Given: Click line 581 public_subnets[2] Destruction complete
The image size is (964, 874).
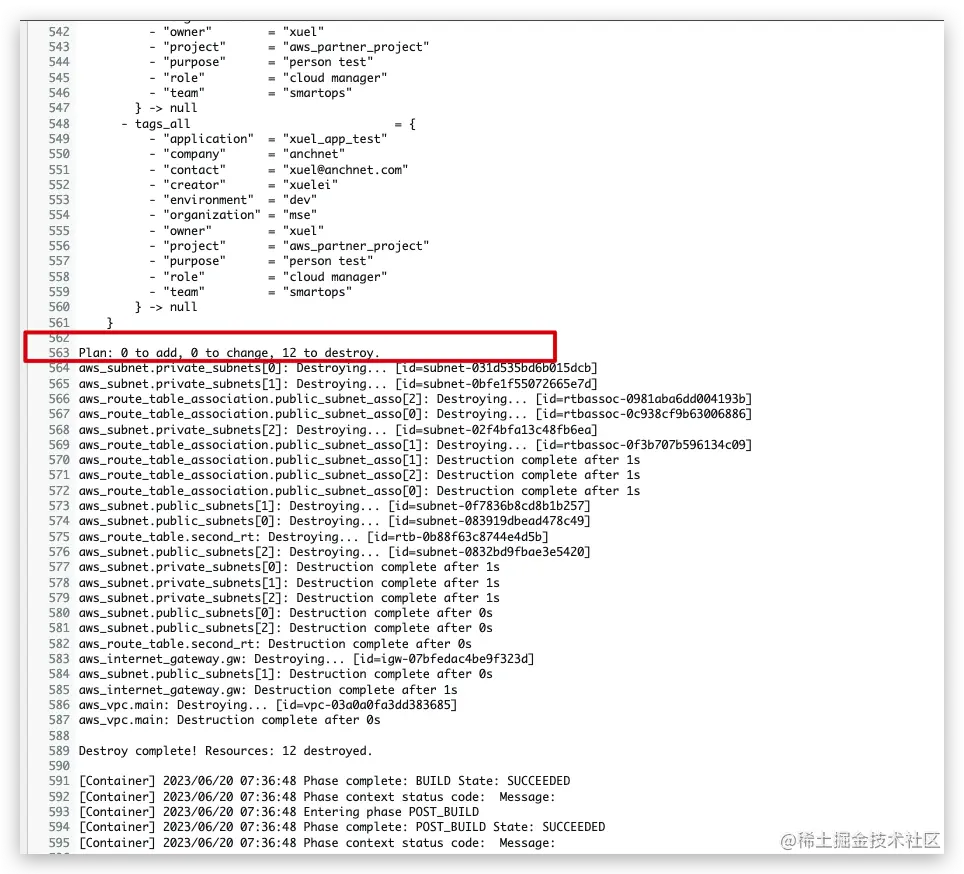Looking at the screenshot, I should pos(285,628).
